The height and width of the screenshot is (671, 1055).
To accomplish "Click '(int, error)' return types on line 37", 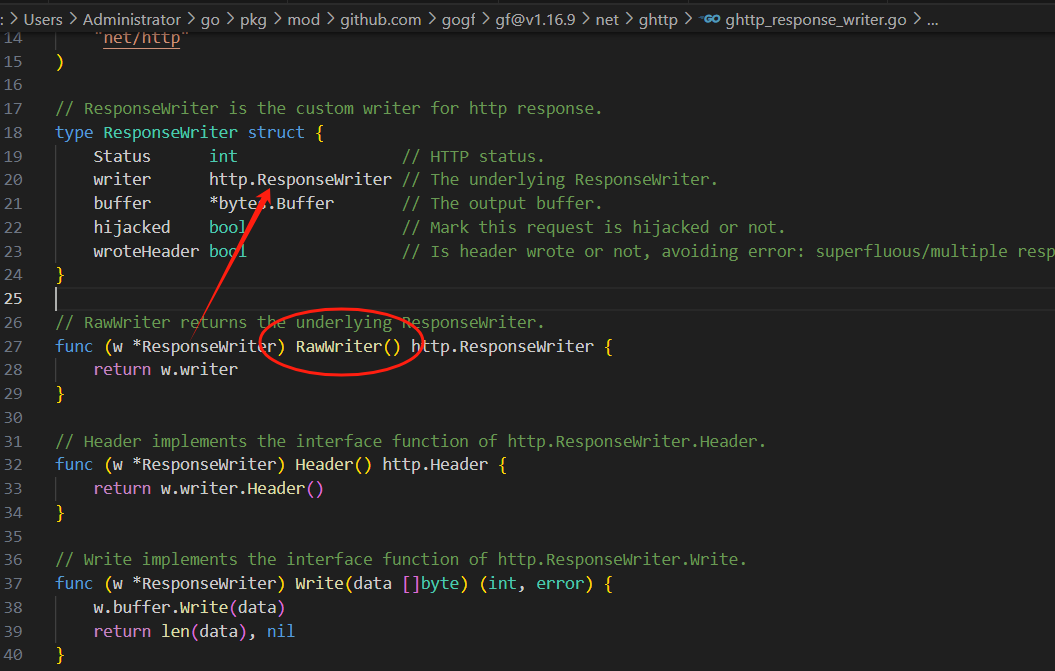I will click(x=536, y=584).
